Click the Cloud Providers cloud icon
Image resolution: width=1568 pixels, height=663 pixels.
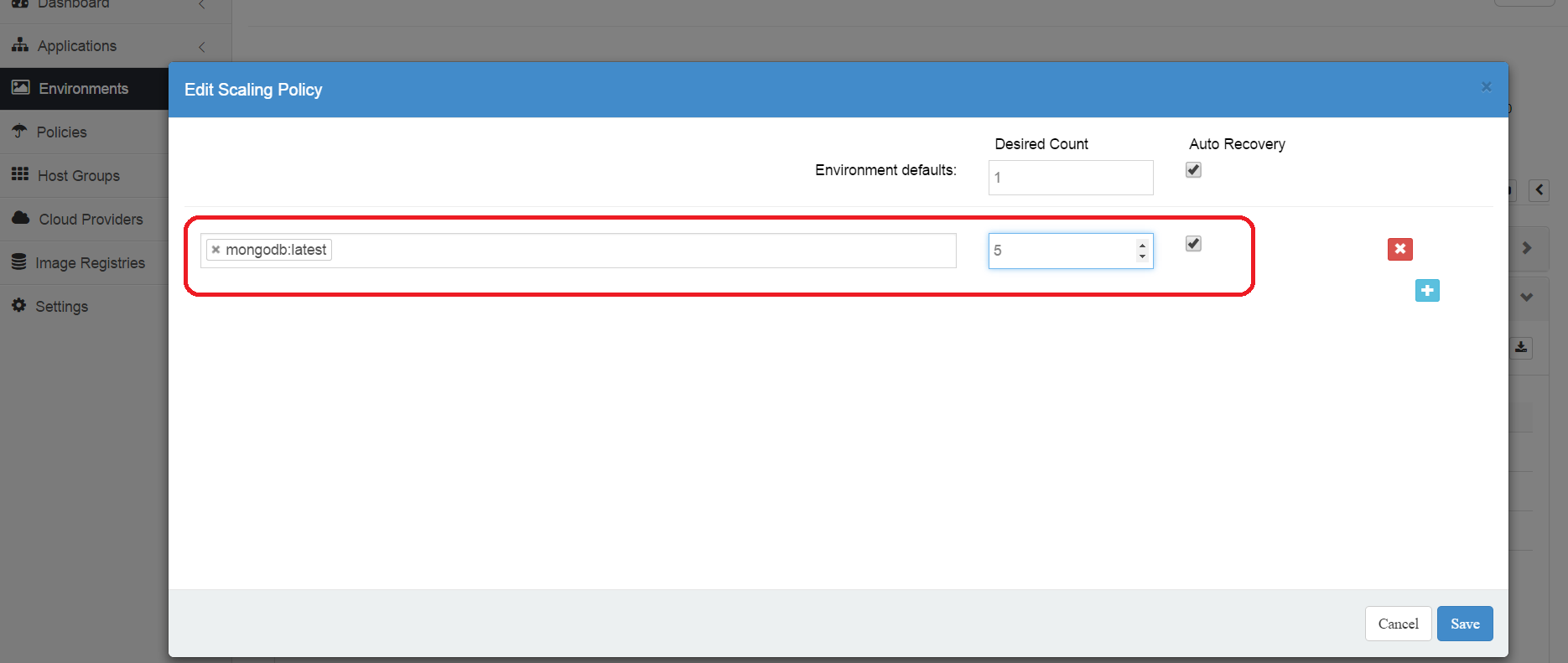(x=21, y=218)
